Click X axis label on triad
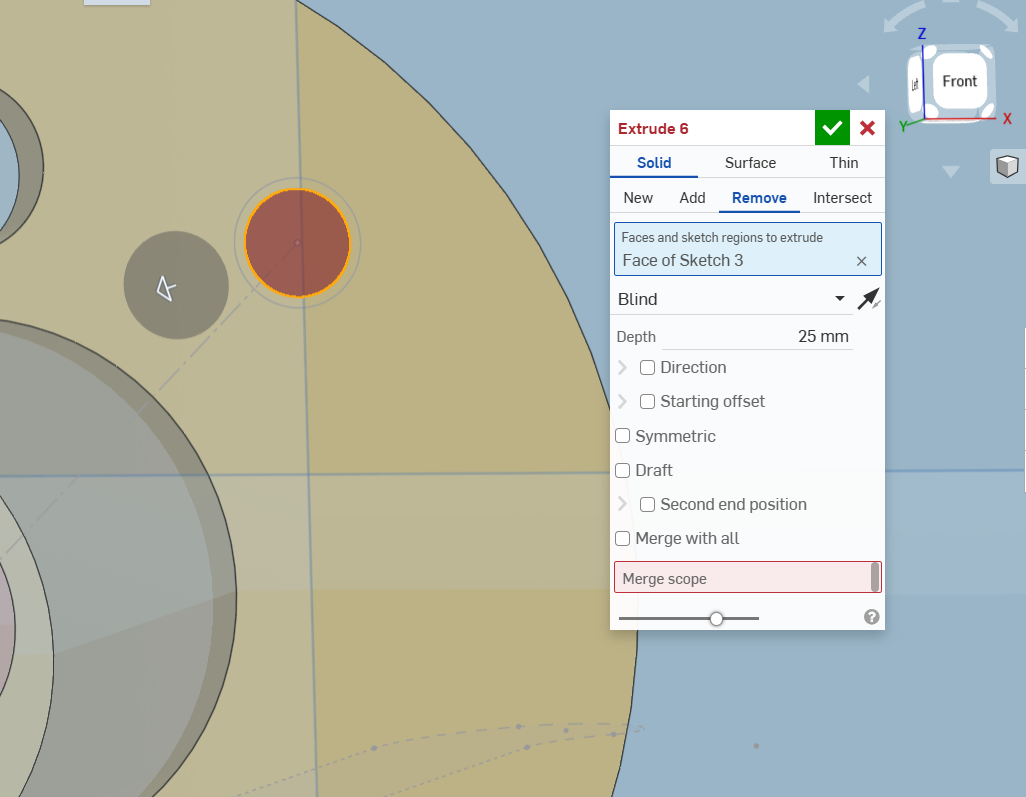The height and width of the screenshot is (797, 1026). tap(1007, 119)
